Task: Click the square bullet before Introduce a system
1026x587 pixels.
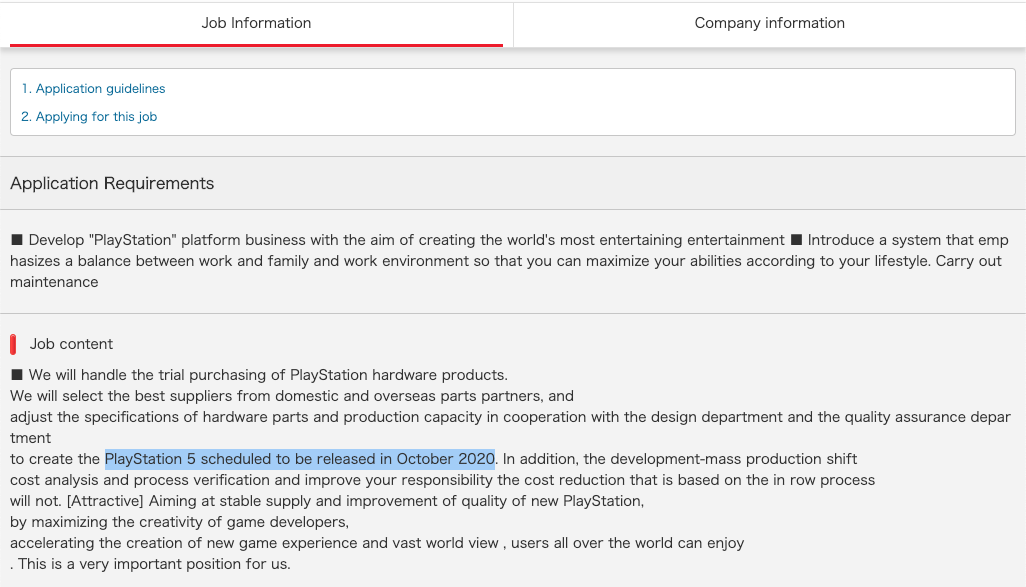Action: 796,240
